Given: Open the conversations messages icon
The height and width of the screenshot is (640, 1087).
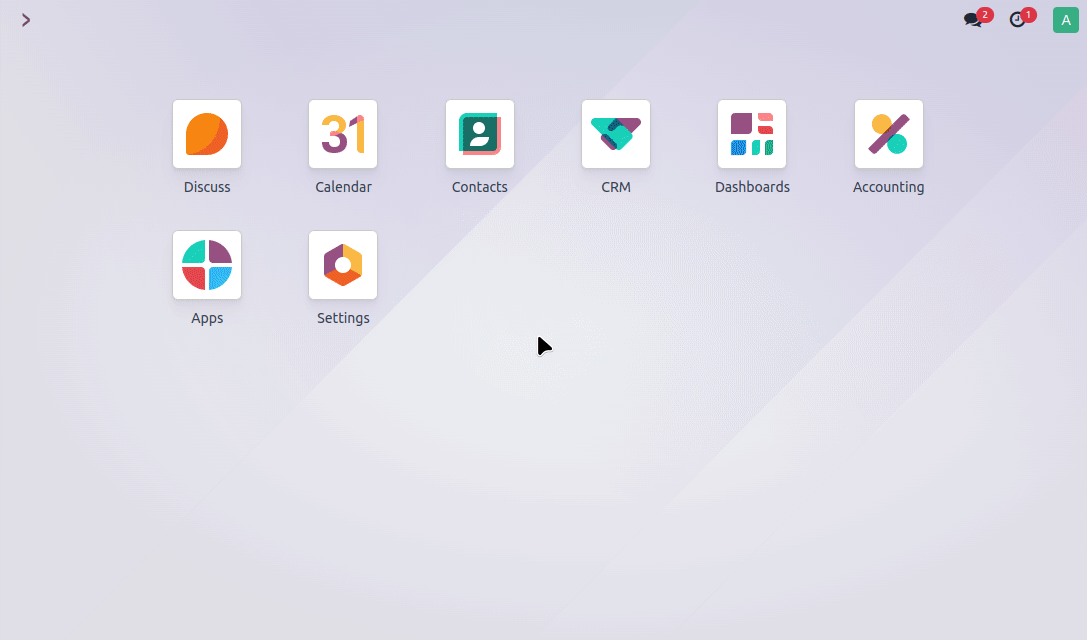Looking at the screenshot, I should click(972, 20).
